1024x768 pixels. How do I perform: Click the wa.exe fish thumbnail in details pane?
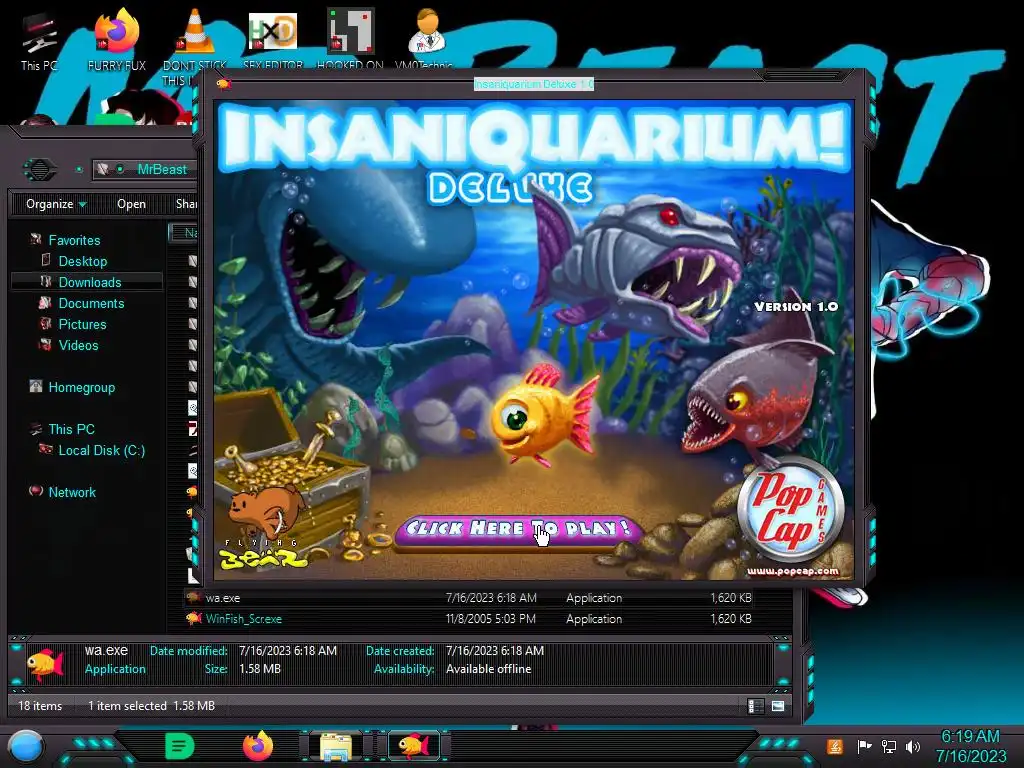pos(44,664)
